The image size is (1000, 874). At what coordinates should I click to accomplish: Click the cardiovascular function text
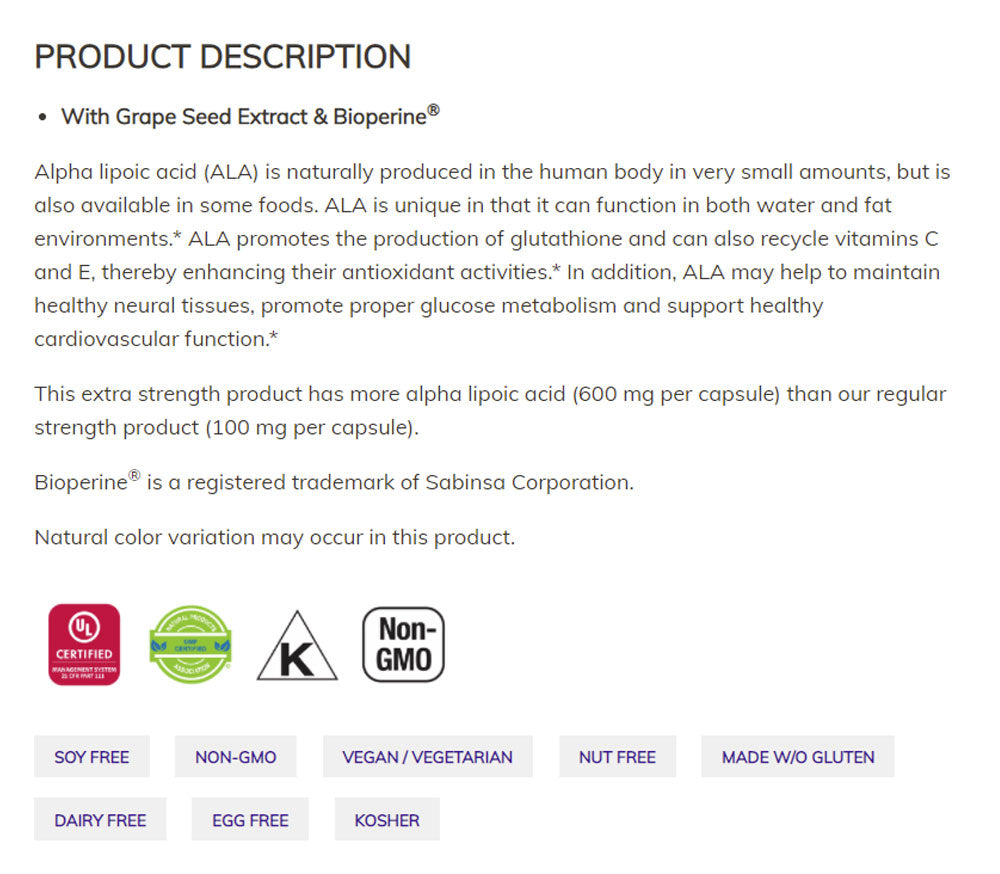(x=154, y=339)
